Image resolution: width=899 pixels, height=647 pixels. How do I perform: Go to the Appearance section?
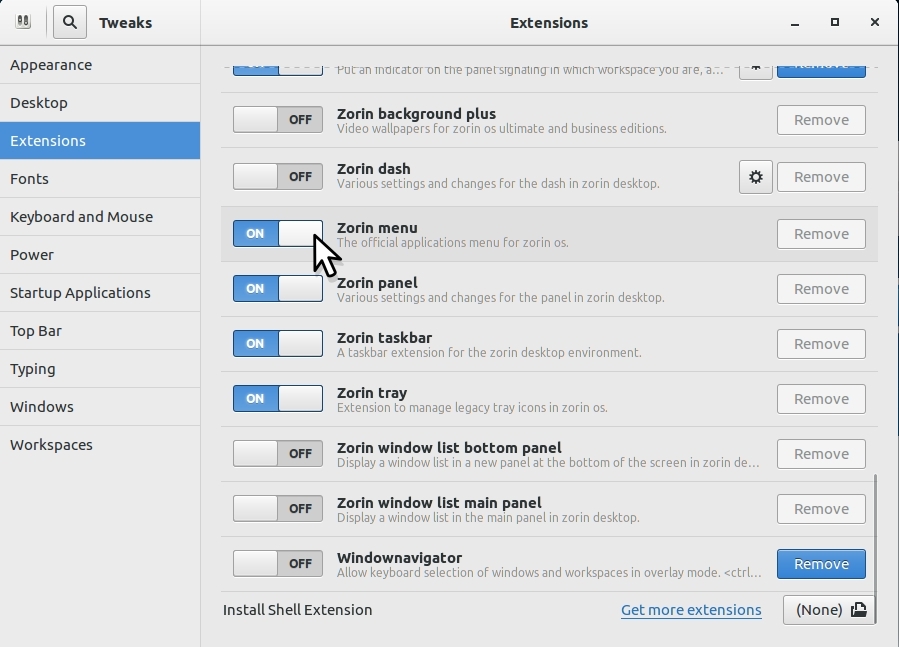51,65
